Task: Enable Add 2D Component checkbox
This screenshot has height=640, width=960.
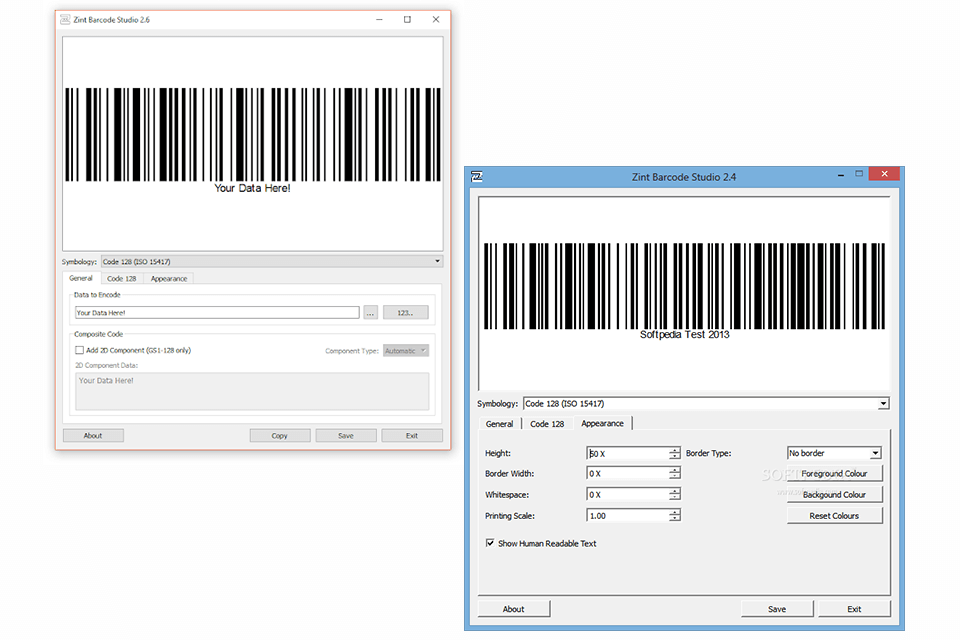Action: 80,350
